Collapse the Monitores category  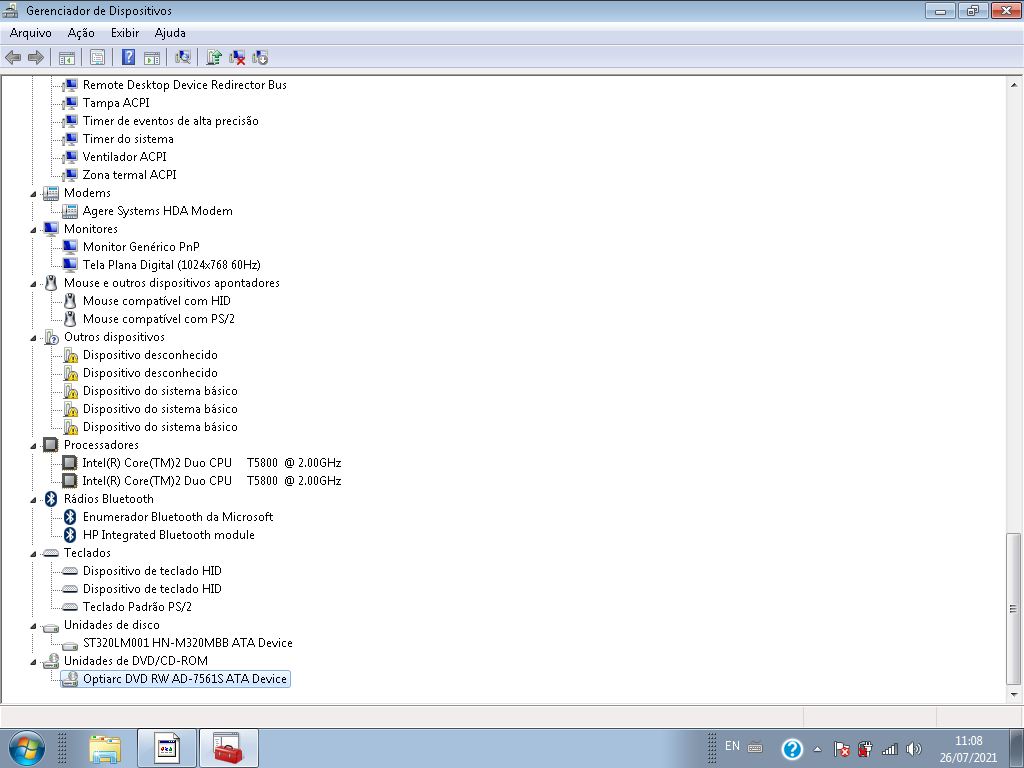point(33,230)
